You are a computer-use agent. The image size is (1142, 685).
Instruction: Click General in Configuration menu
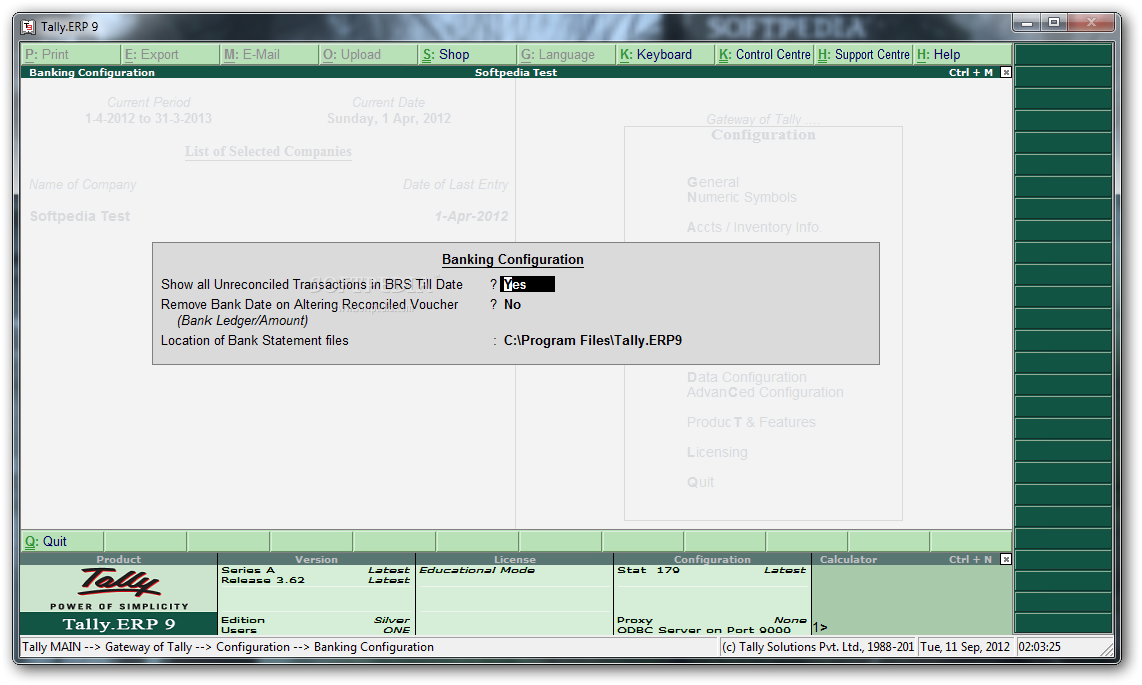[712, 182]
